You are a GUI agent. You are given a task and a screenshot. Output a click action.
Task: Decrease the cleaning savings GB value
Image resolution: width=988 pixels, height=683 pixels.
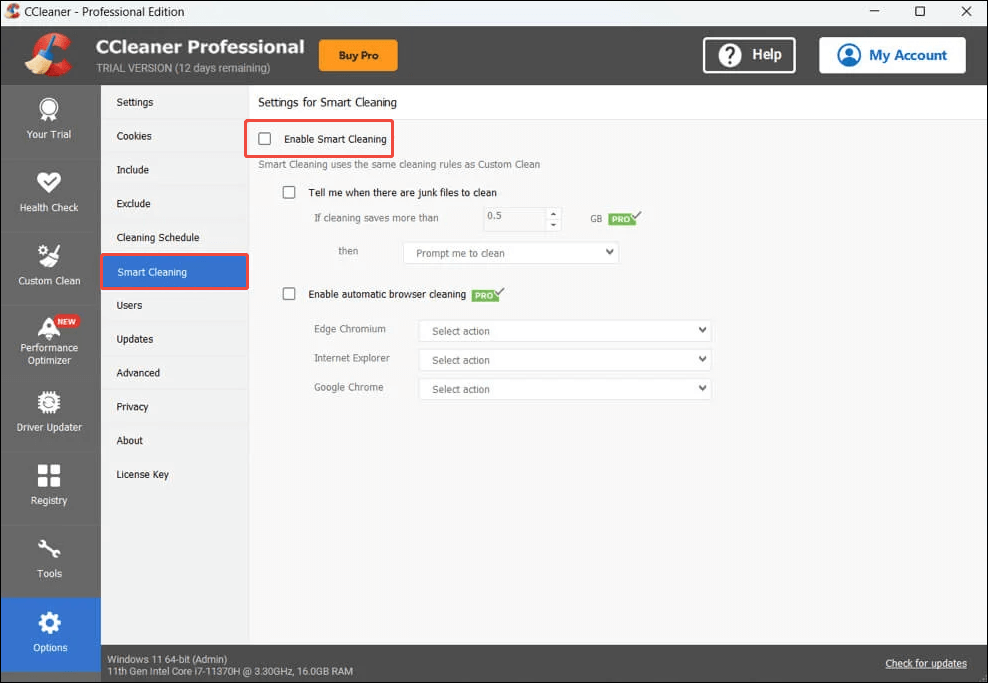tap(553, 225)
